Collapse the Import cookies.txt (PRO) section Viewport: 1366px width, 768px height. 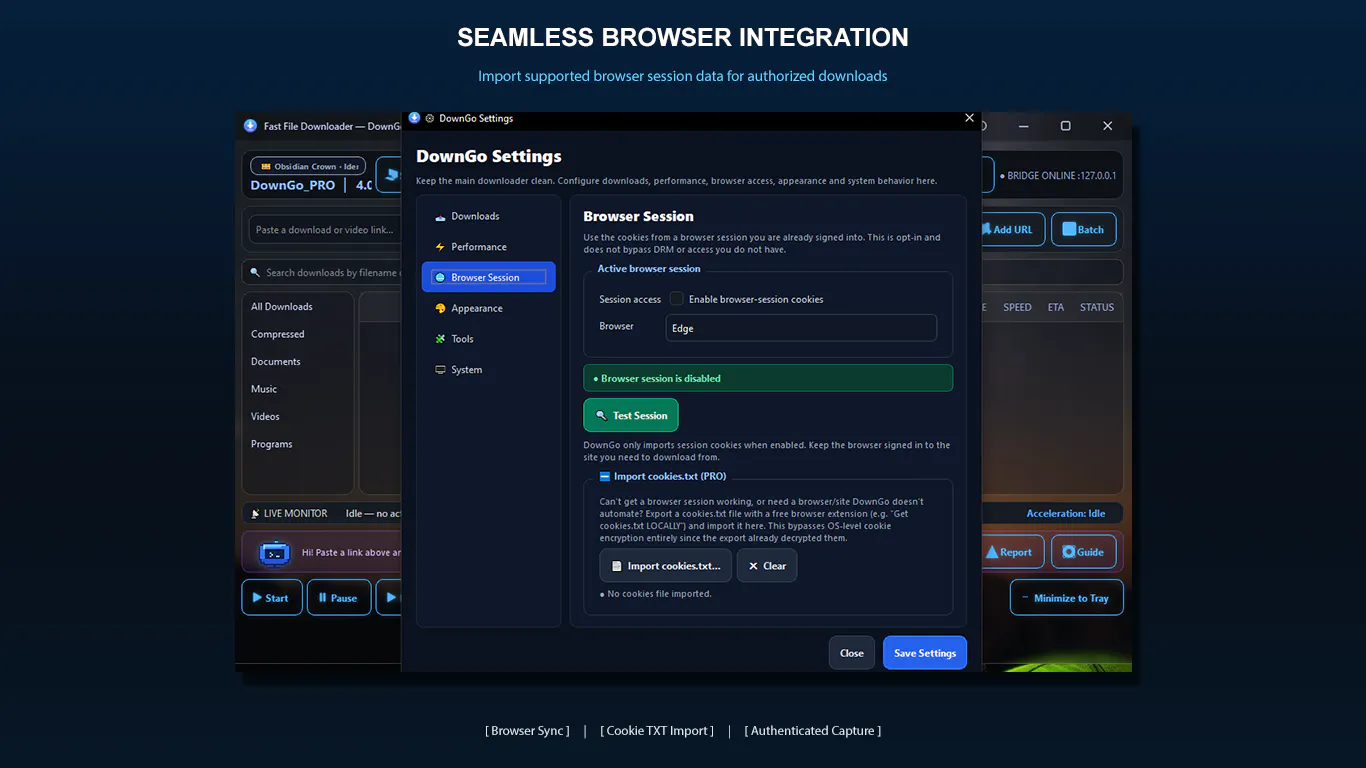(x=605, y=477)
